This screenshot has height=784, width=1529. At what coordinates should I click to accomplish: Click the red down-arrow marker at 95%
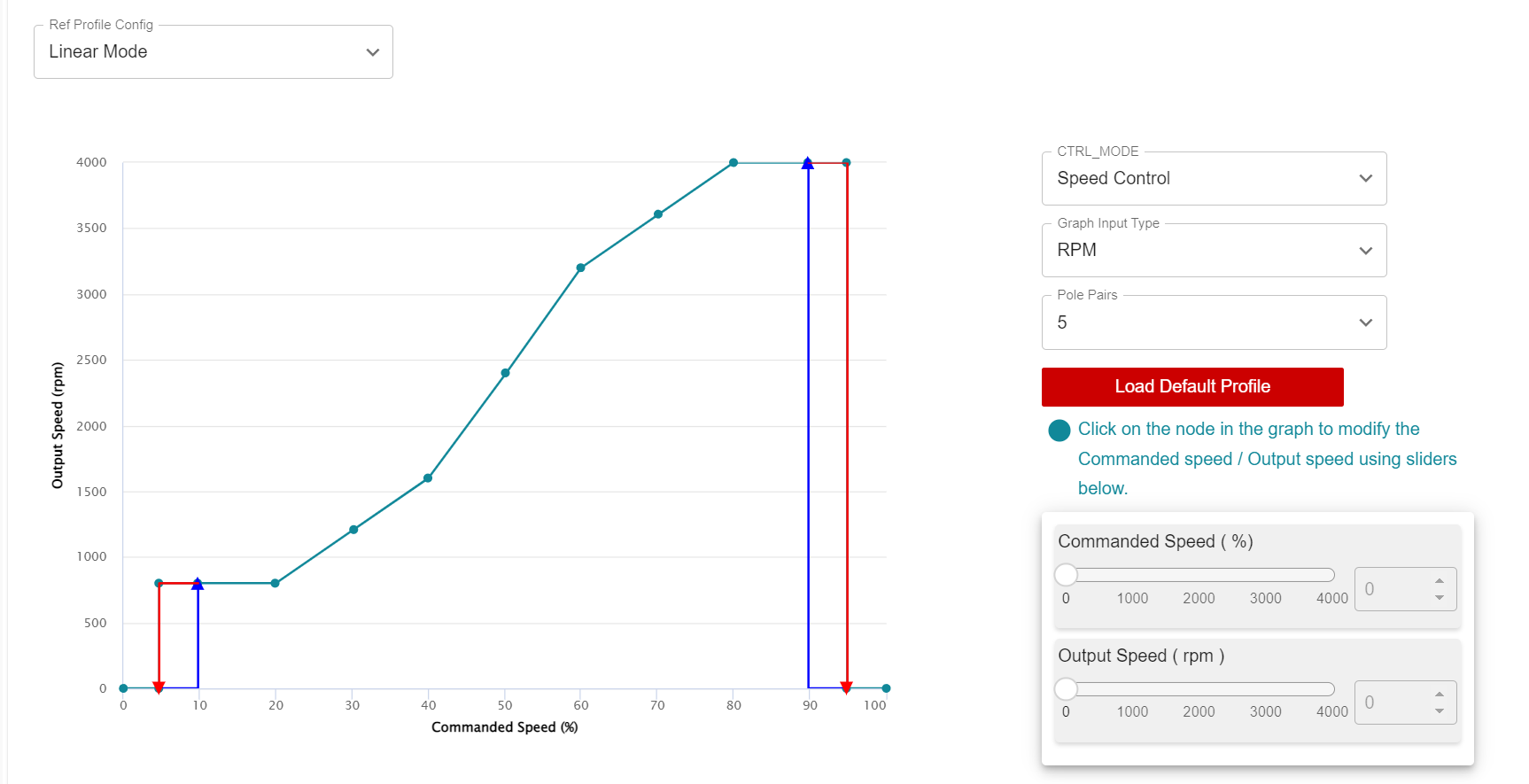click(847, 687)
